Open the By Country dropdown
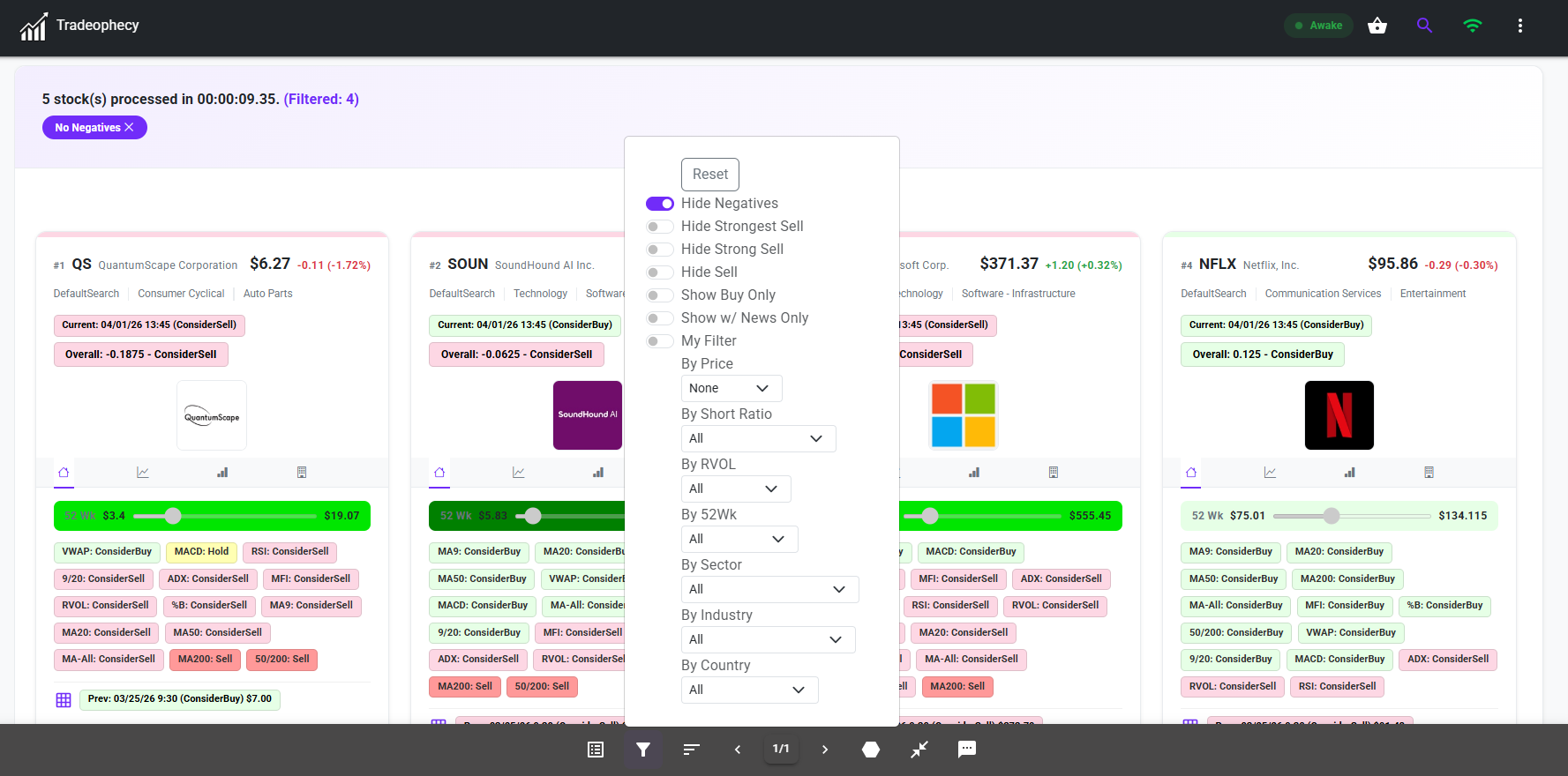 pyautogui.click(x=749, y=690)
